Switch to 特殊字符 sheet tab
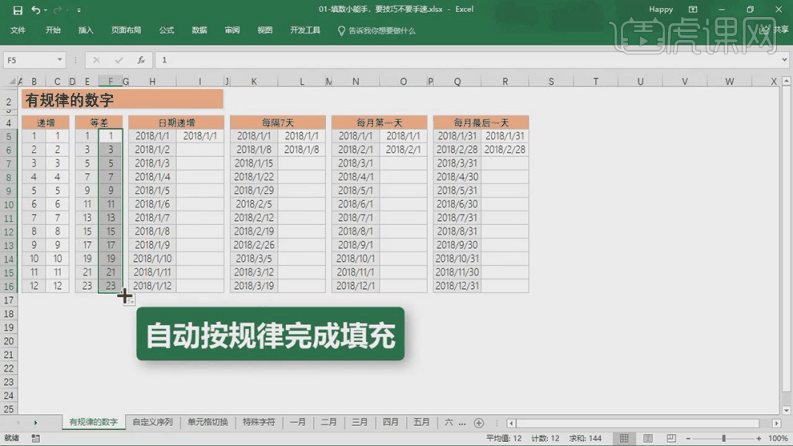Screen dimensions: 793x446 258,422
